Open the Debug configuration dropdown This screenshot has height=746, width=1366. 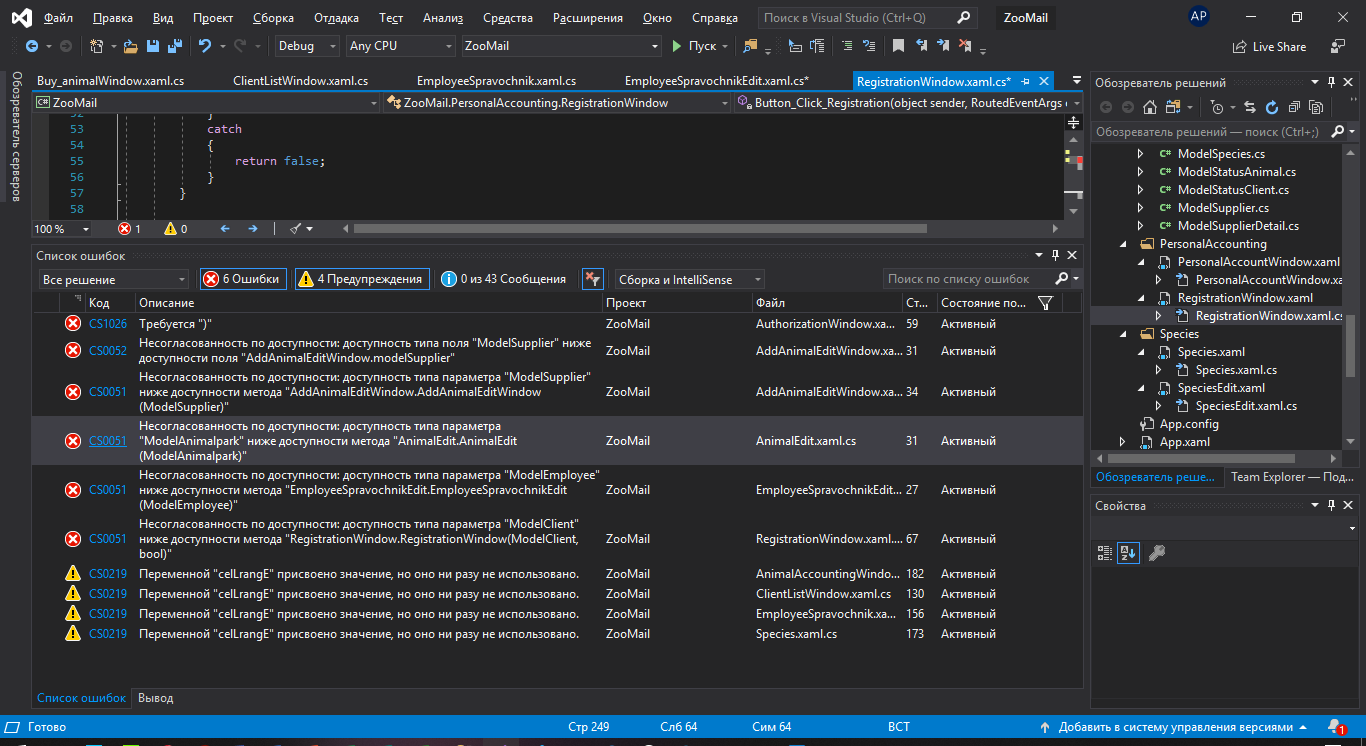click(306, 46)
